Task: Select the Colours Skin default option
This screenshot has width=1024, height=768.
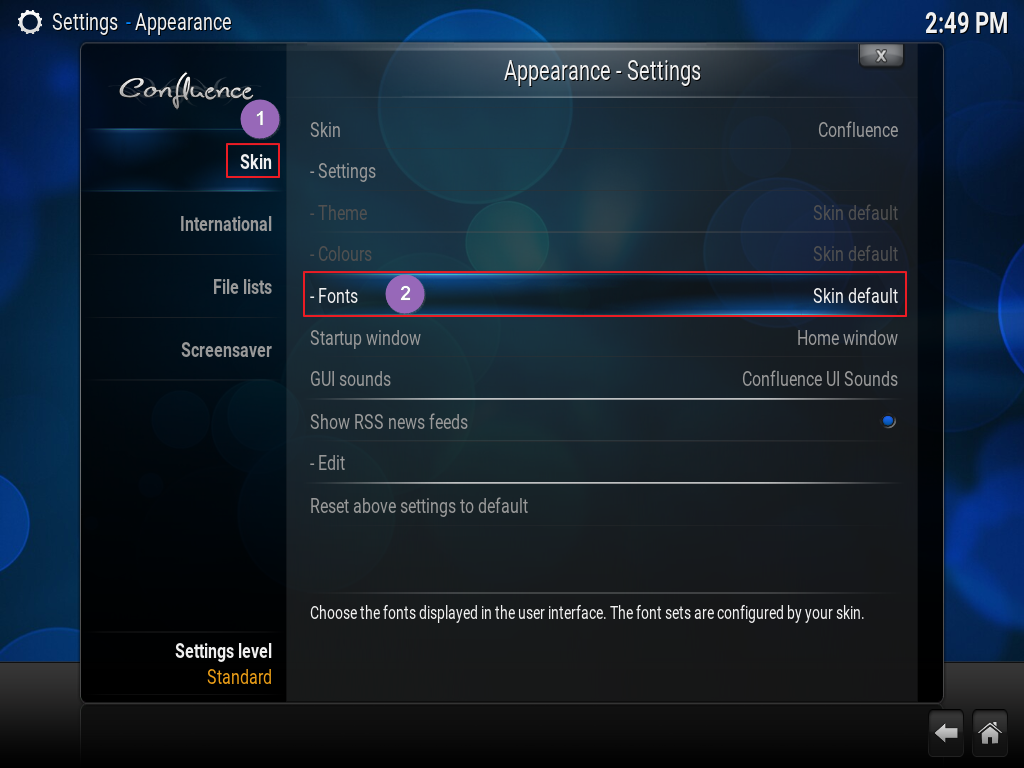Action: coord(605,254)
